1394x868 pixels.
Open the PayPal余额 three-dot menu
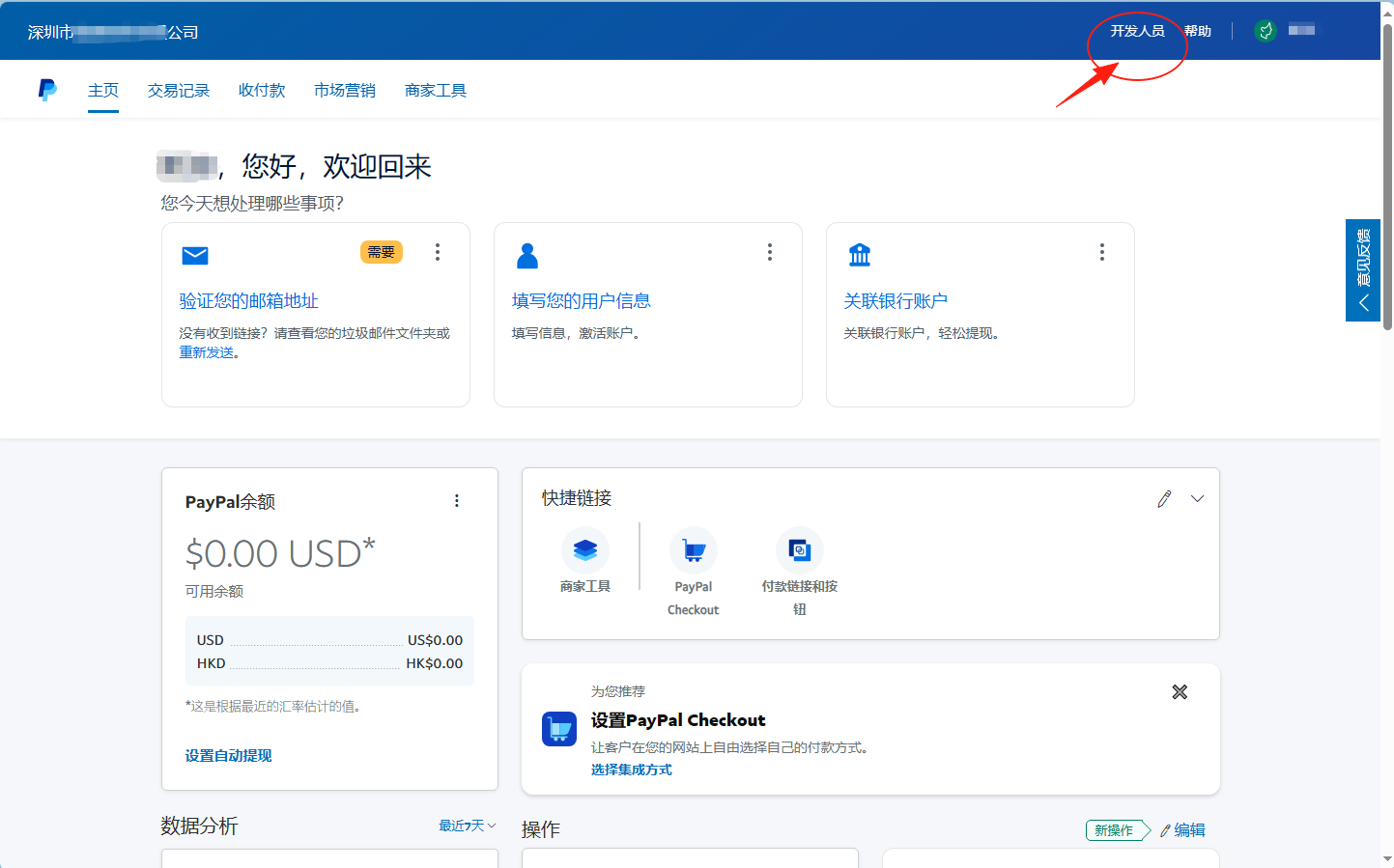click(457, 501)
